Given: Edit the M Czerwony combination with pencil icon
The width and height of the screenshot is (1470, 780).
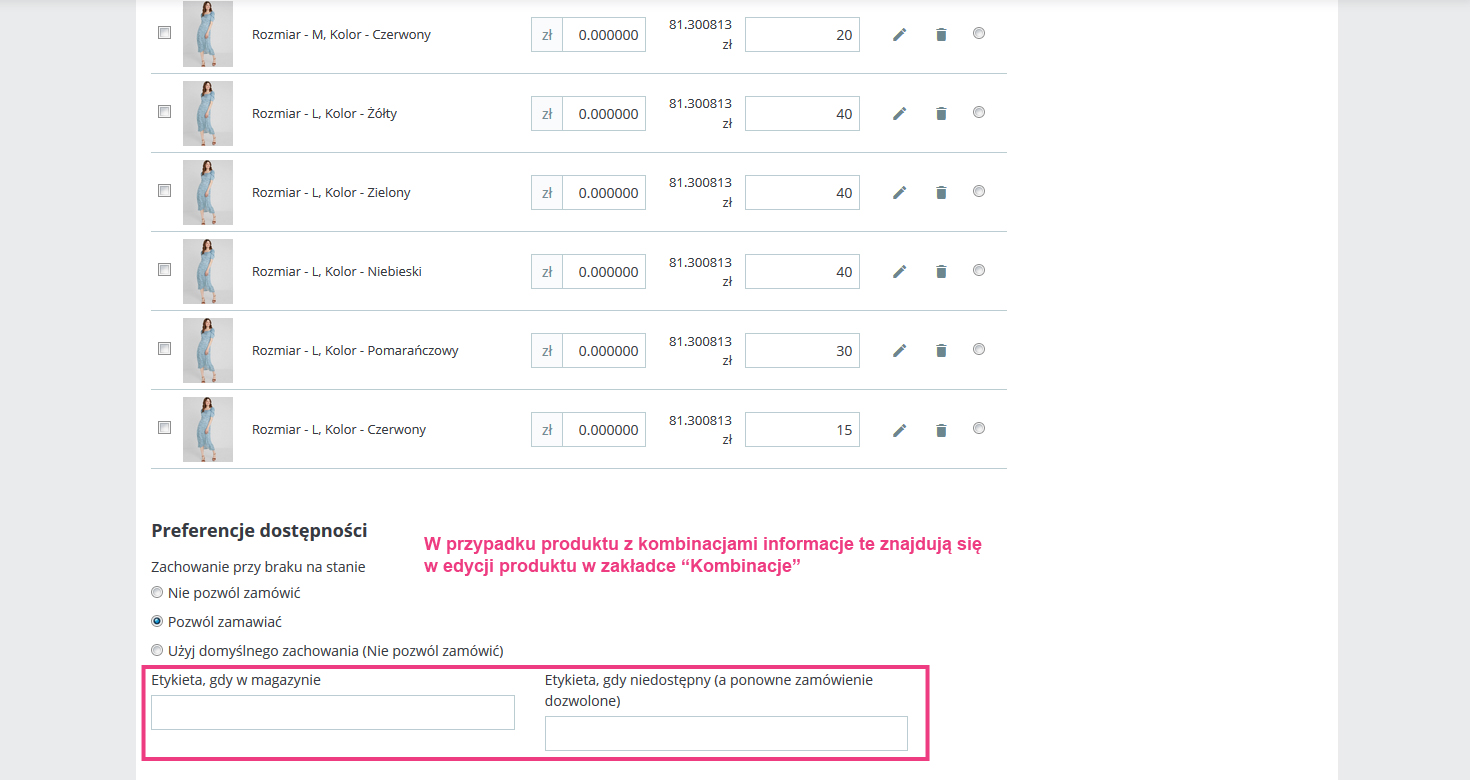Looking at the screenshot, I should 899,35.
